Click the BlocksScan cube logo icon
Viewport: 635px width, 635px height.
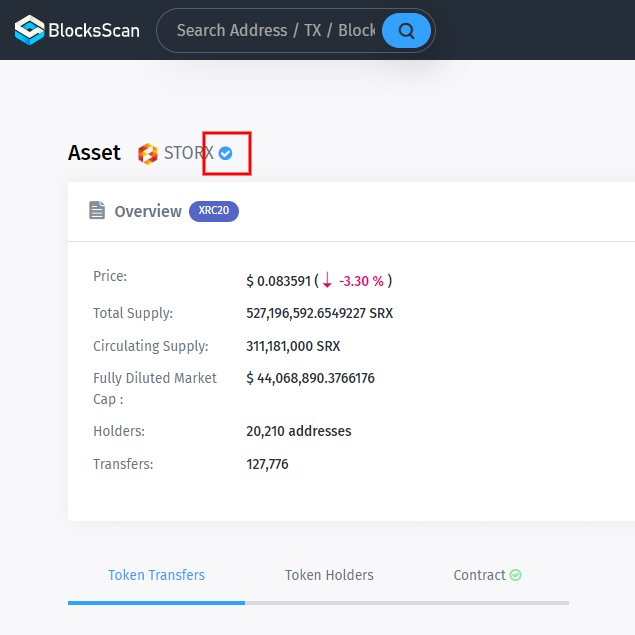(29, 31)
